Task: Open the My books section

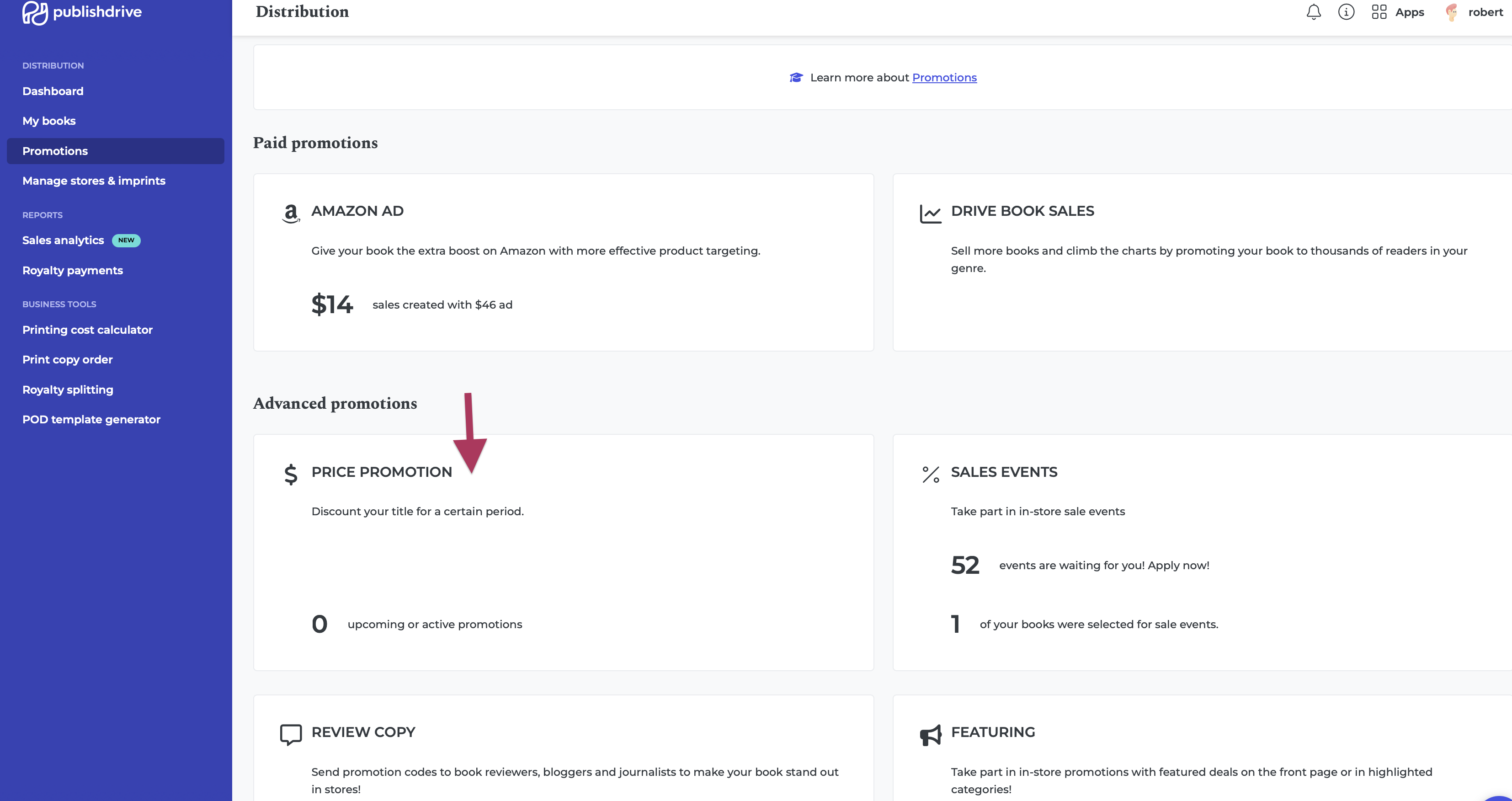Action: click(49, 121)
